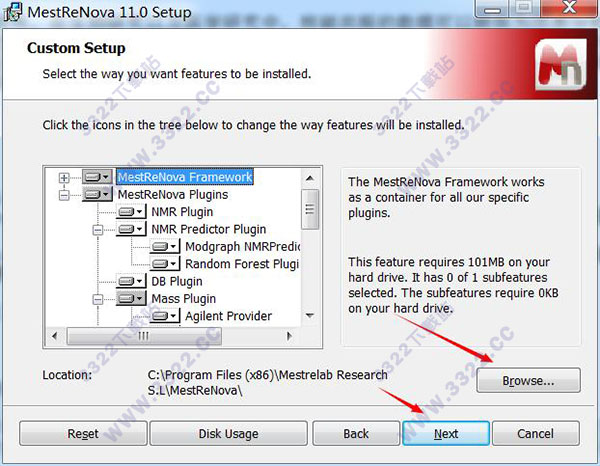The image size is (600, 466).
Task: Proceed with the Next button
Action: click(x=446, y=433)
